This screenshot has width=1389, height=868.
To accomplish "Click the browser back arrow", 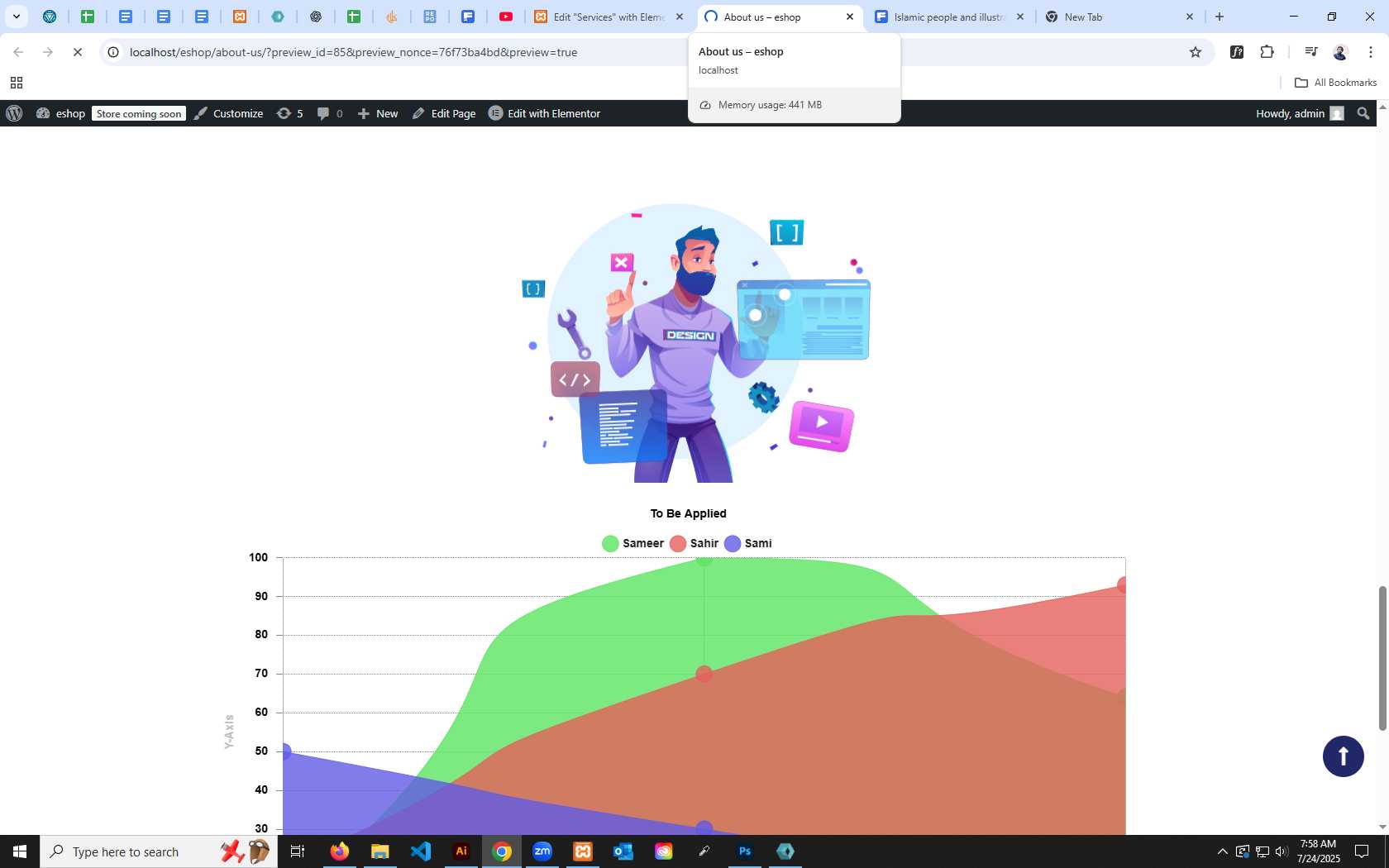I will [x=18, y=52].
